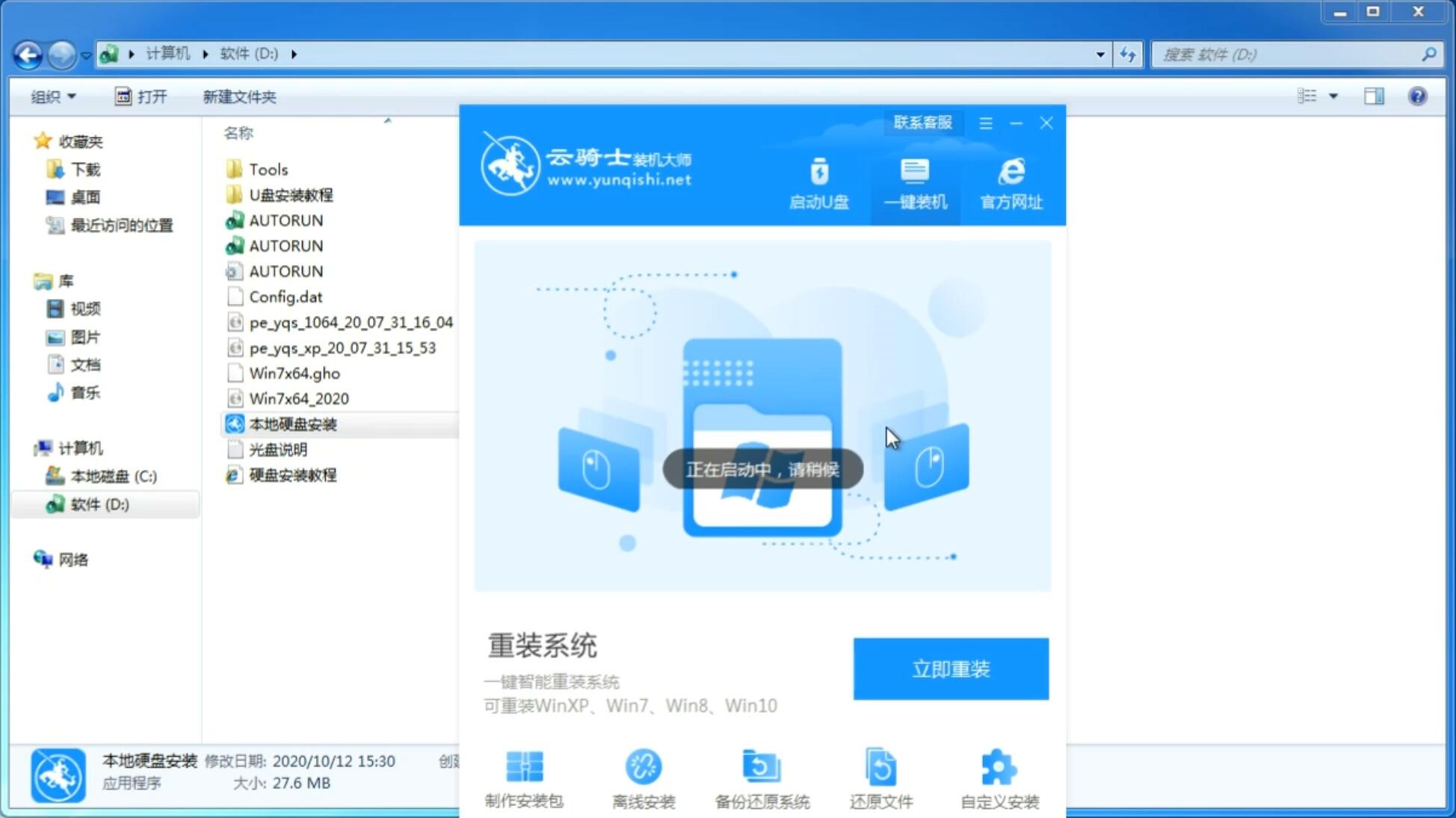Screen dimensions: 1456x818
Task: Open 联系客服 customer service link
Action: pyautogui.click(x=922, y=122)
